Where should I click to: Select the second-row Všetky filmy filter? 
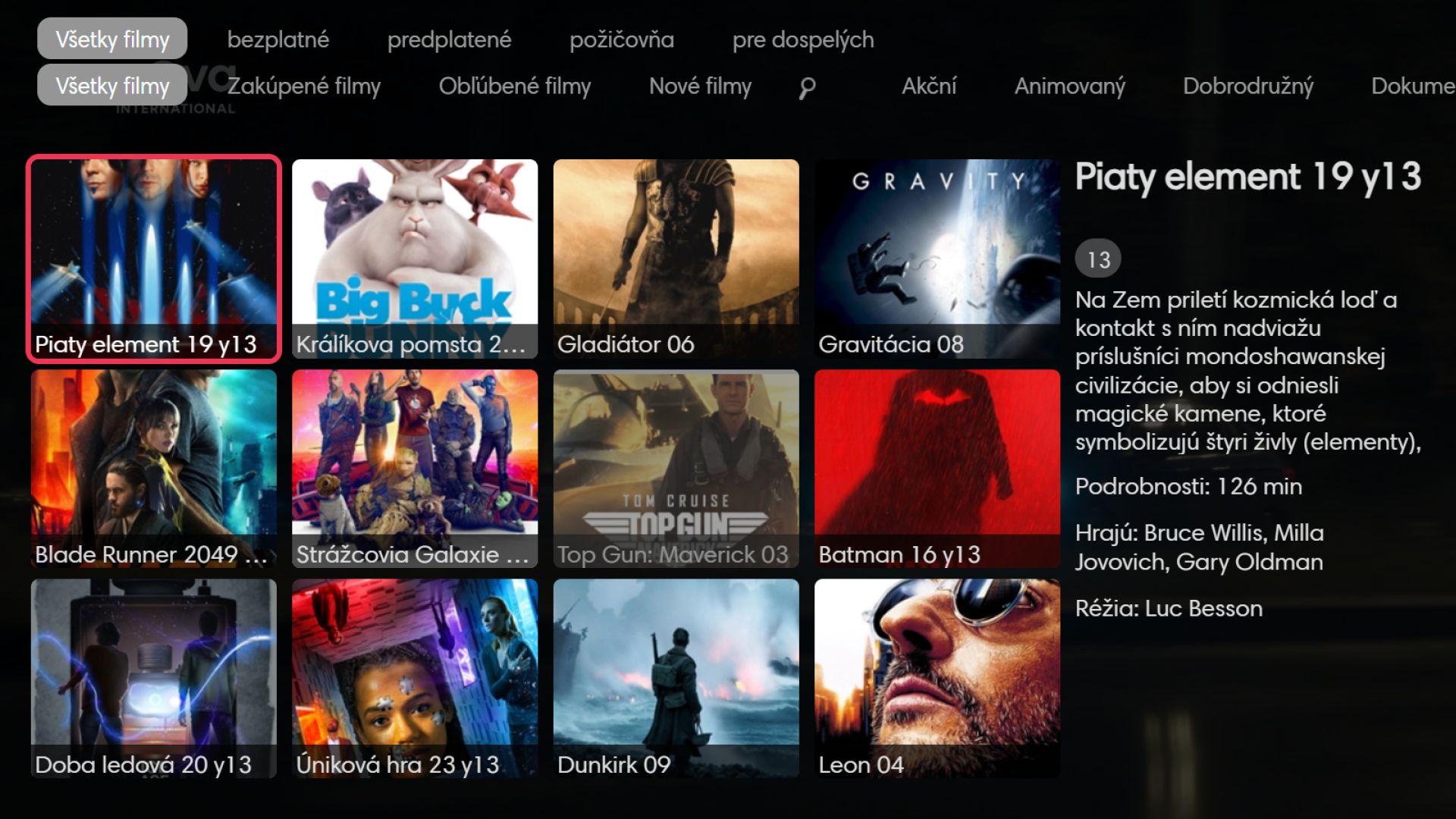(x=112, y=85)
